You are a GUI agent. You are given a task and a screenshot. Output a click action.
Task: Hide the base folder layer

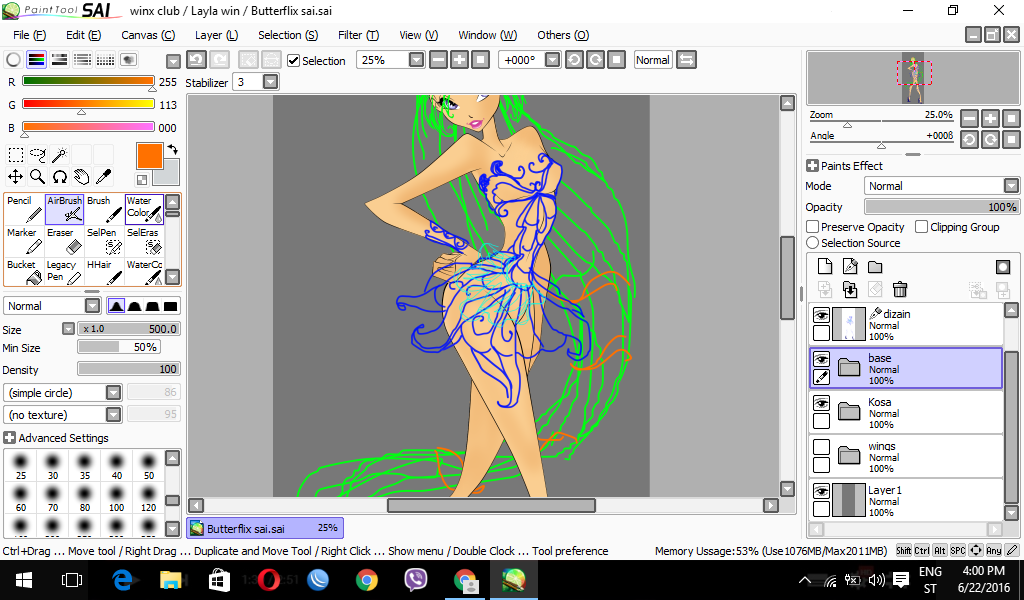pos(822,360)
